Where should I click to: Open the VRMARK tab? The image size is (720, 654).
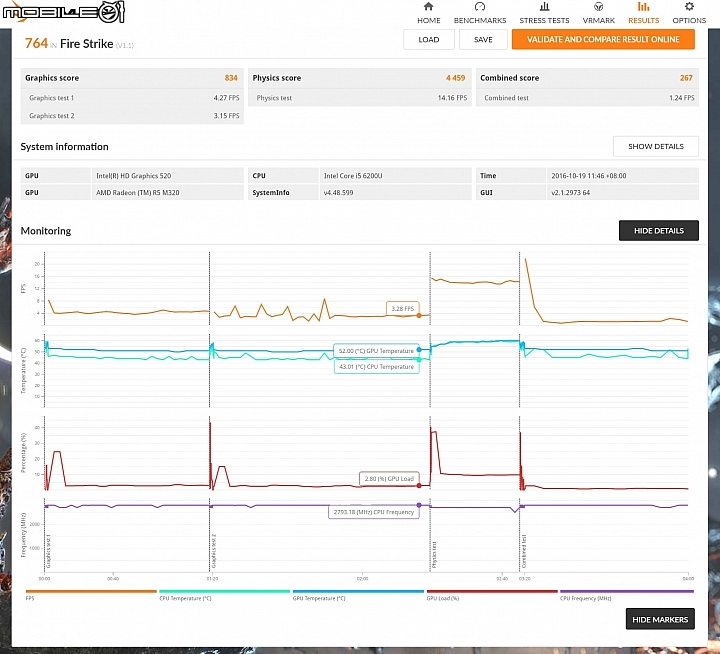(598, 20)
